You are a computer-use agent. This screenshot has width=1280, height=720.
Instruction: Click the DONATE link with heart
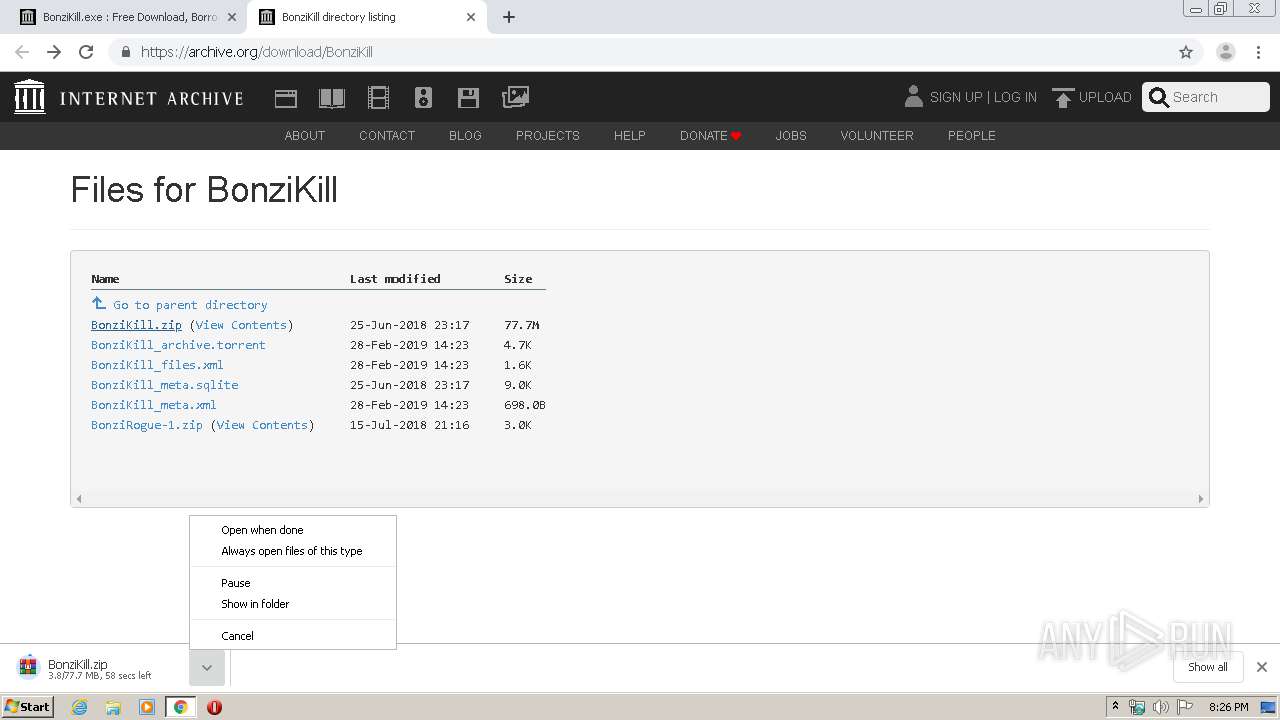pyautogui.click(x=710, y=135)
